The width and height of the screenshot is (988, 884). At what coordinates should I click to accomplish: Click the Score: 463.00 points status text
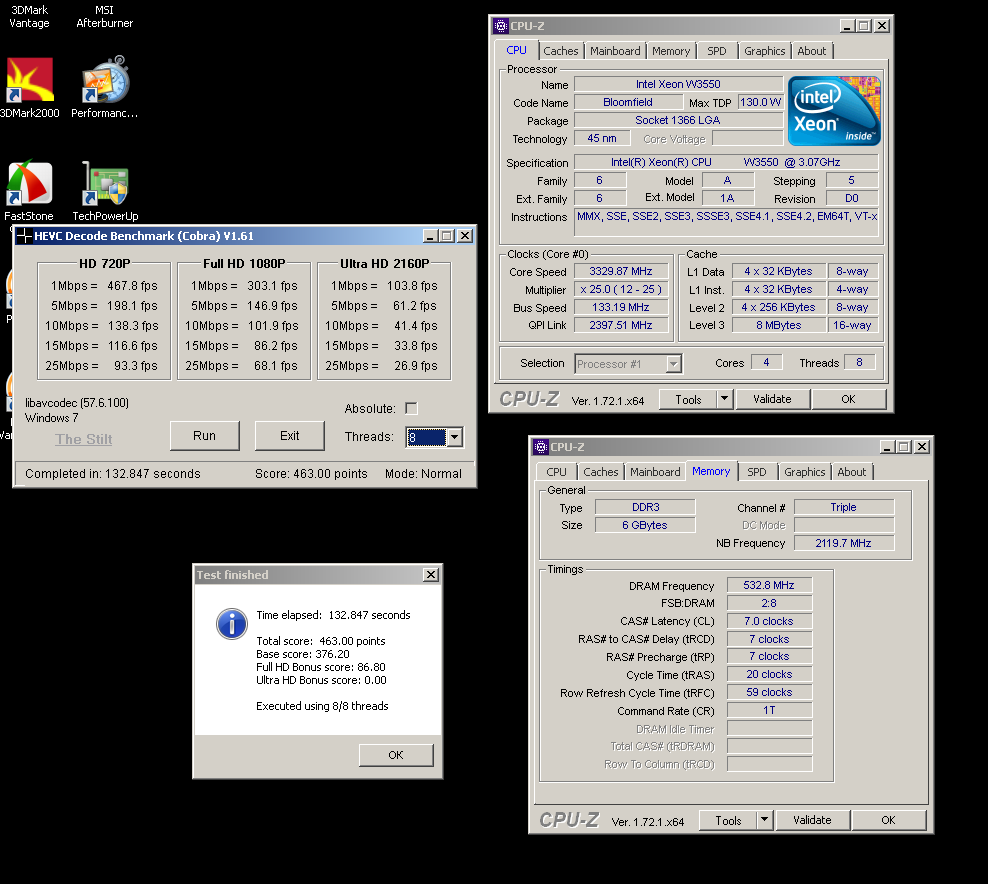(311, 474)
